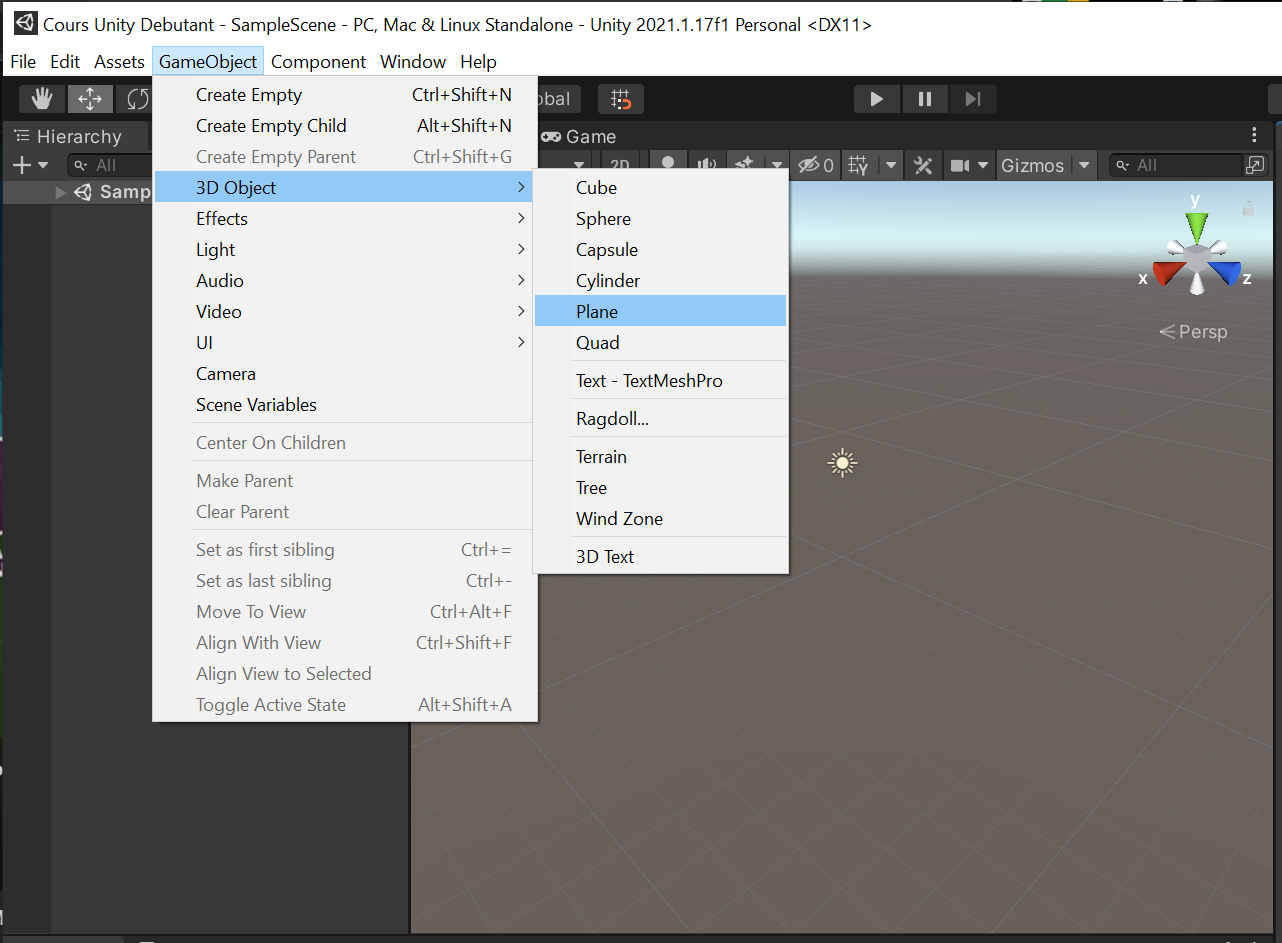Select the Hand tool in toolbar

(41, 99)
